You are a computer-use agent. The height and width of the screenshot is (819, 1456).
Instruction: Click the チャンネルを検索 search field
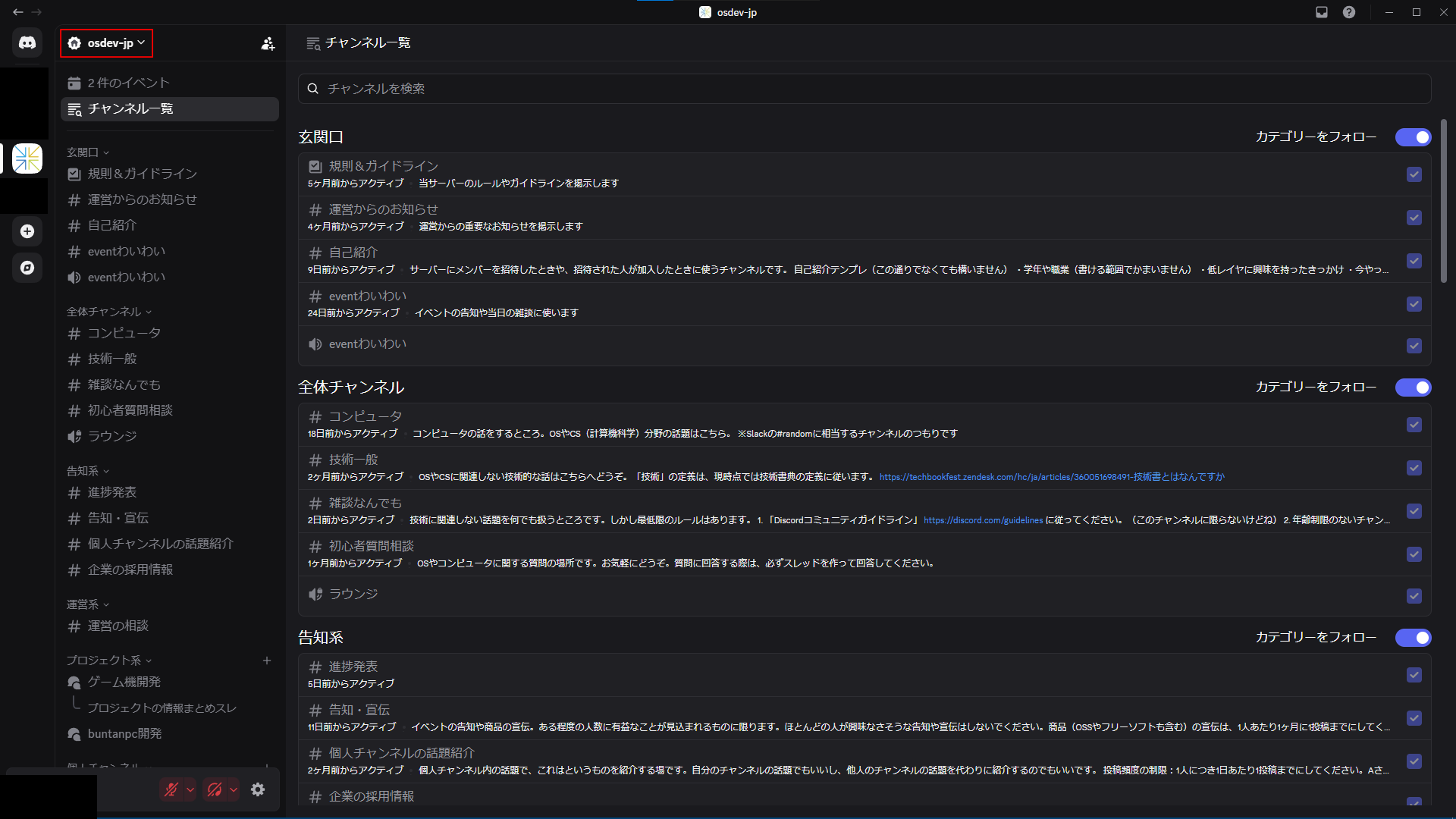[864, 89]
